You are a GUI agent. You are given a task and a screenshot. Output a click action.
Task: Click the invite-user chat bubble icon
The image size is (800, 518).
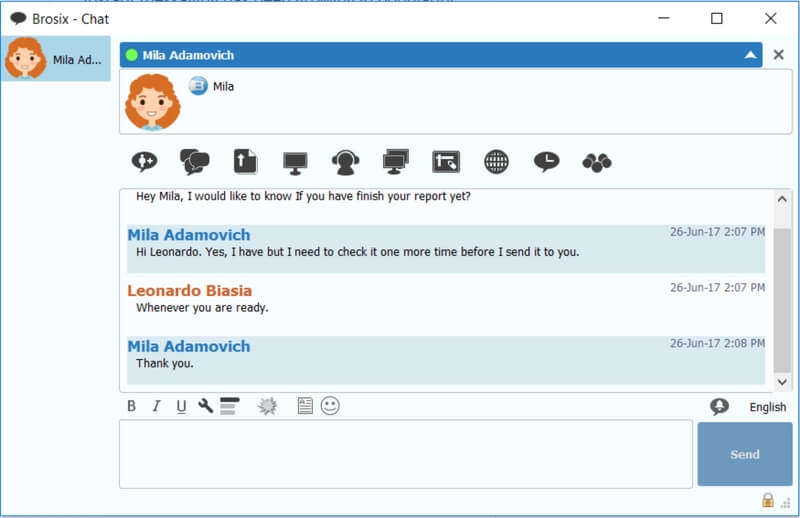point(144,162)
